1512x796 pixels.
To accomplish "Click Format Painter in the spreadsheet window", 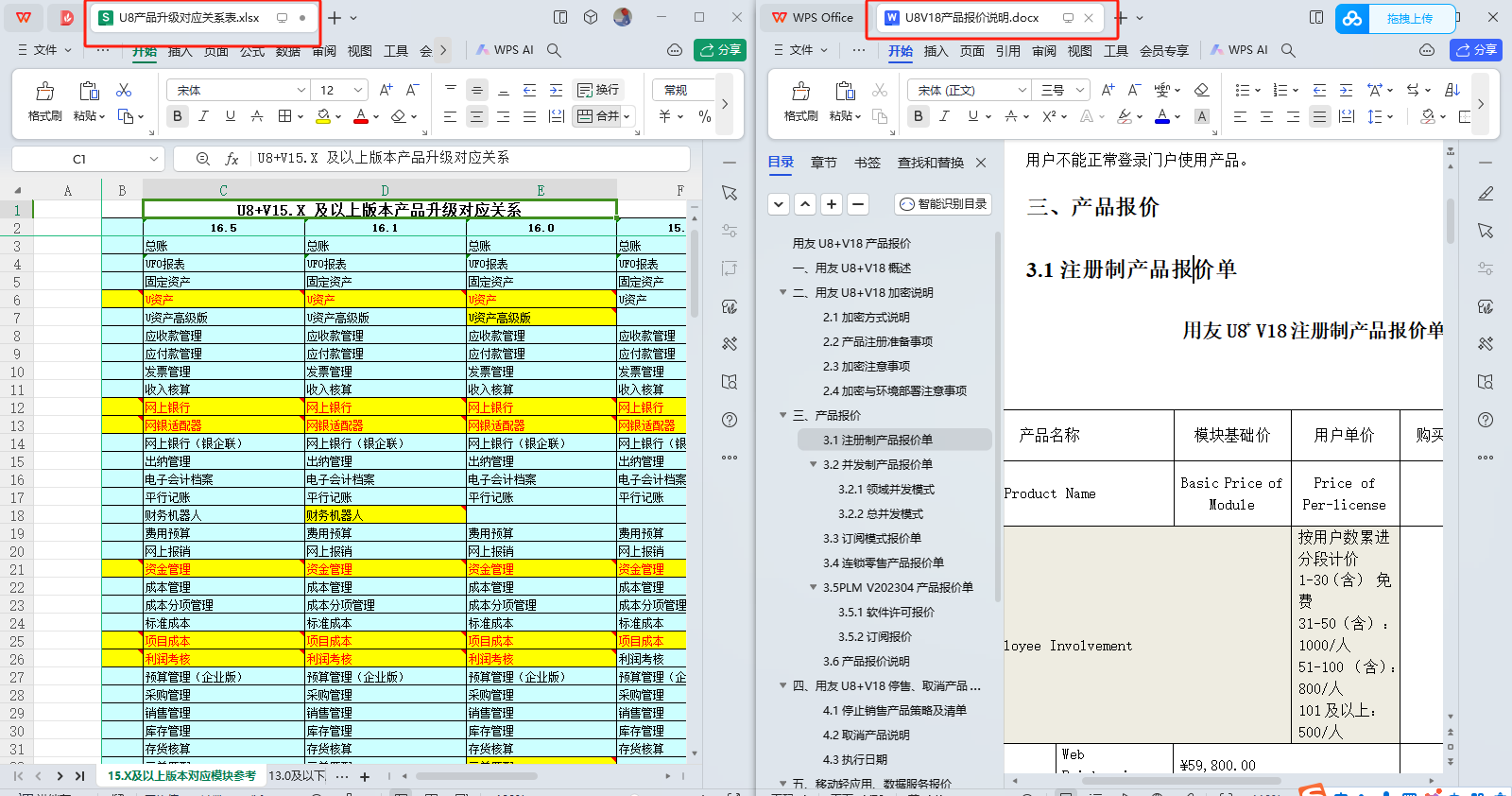I will (44, 101).
